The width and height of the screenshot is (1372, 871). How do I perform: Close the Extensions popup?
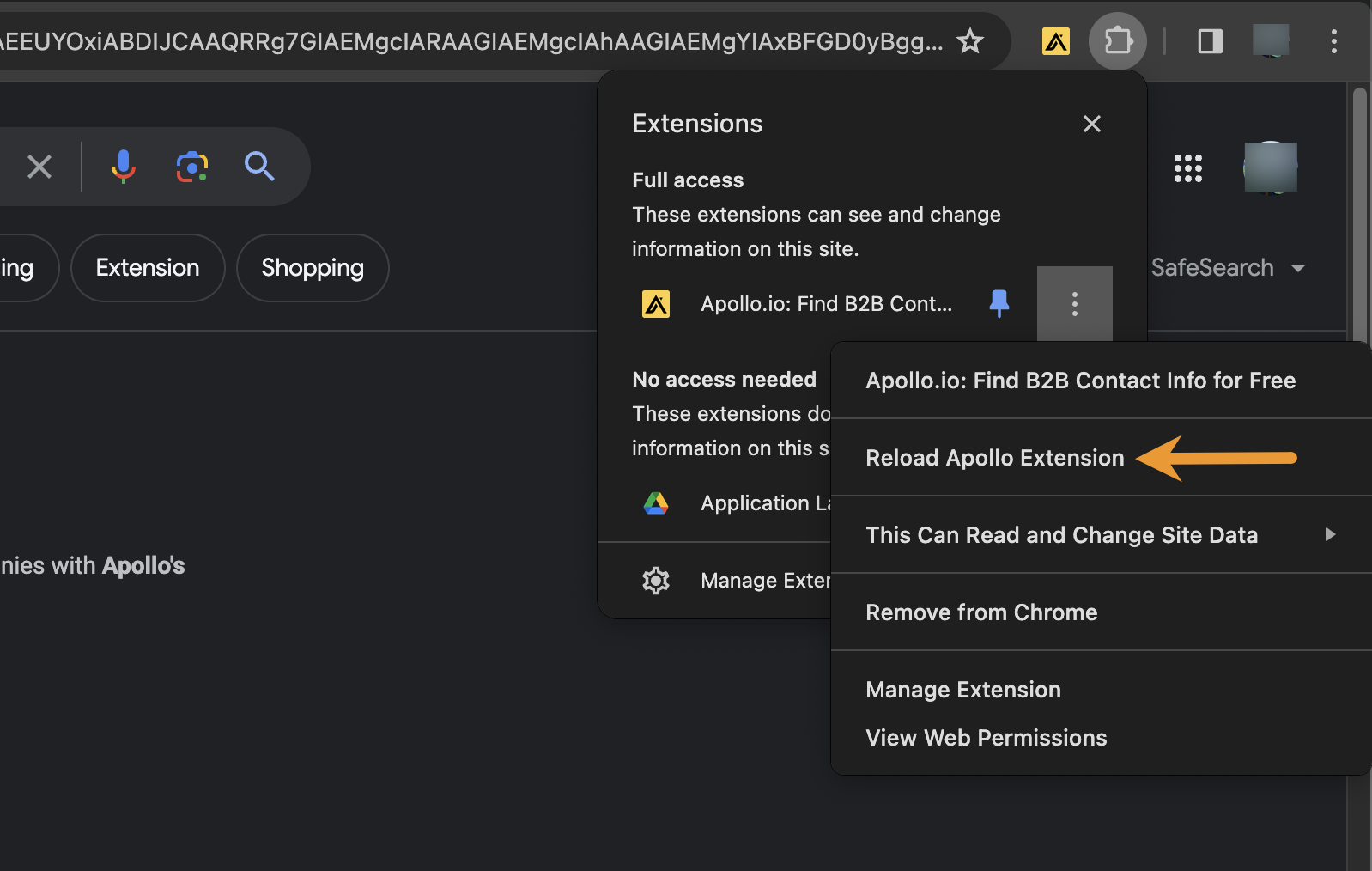[x=1092, y=124]
